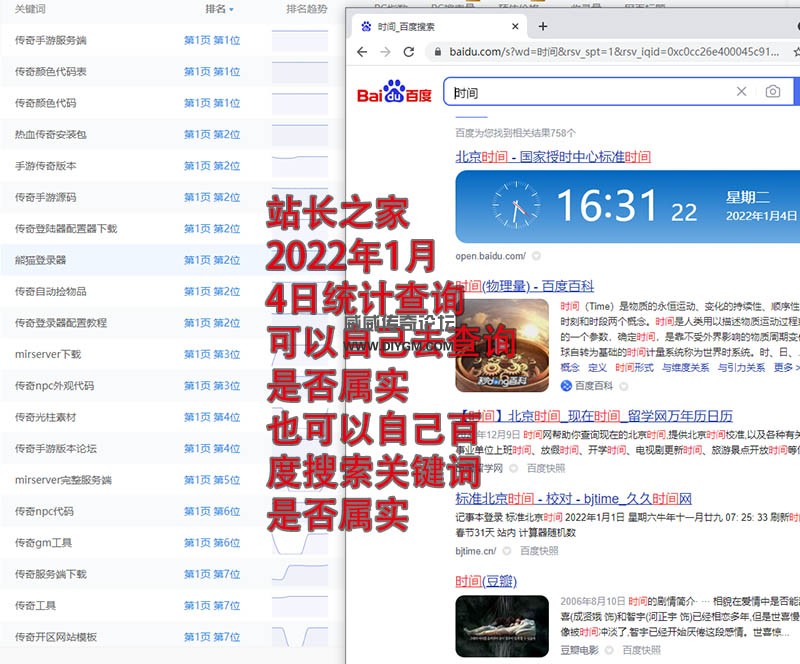The height and width of the screenshot is (664, 800).
Task: Click the keyword 传奇gm工具
Action: pos(43,543)
